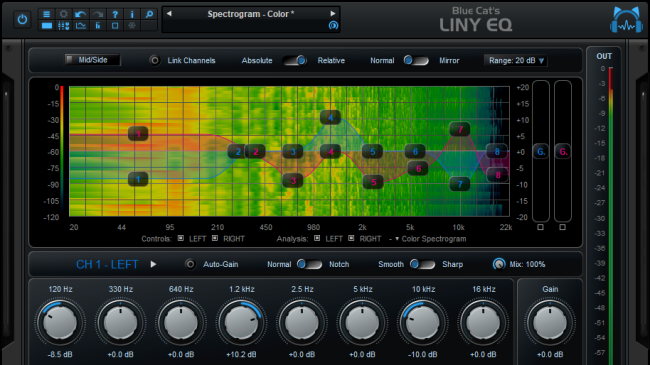This screenshot has height=365, width=650.
Task: Click the filled rectangle view icon
Action: point(46,26)
